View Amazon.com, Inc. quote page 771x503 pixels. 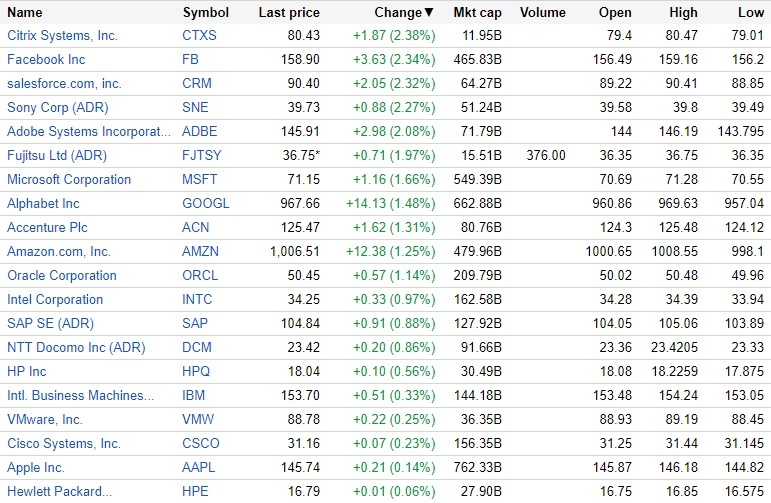(59, 252)
